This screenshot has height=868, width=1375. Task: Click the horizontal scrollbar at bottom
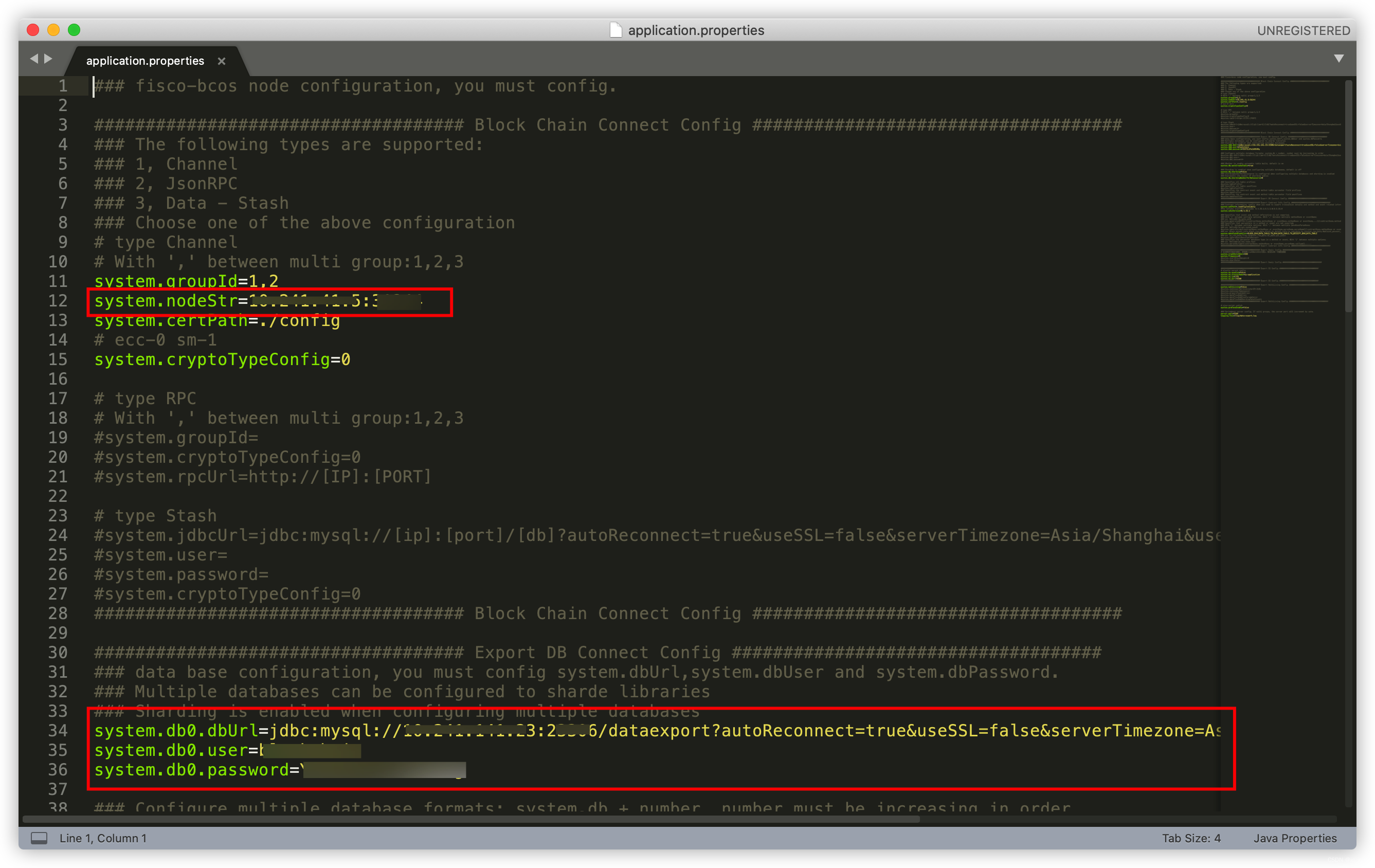point(471,820)
